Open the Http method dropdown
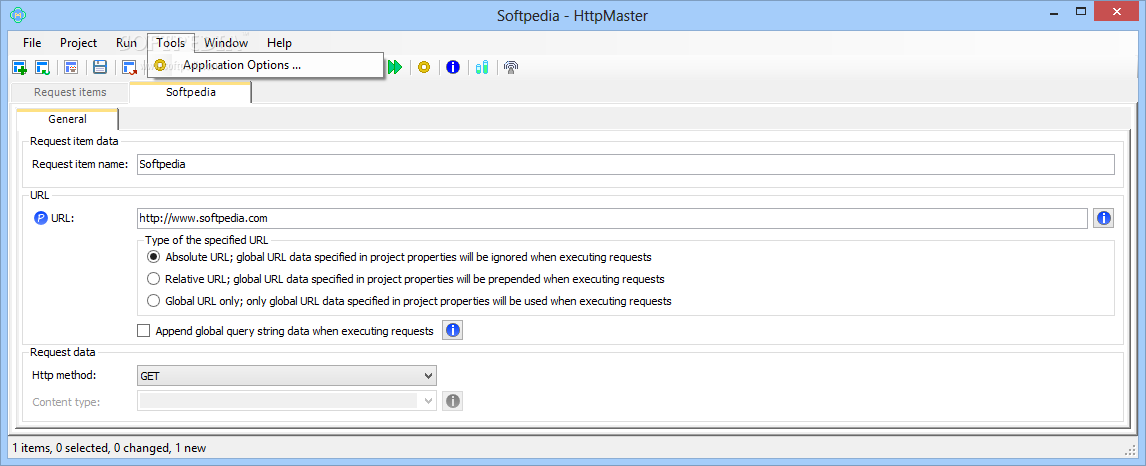The image size is (1146, 466). pyautogui.click(x=287, y=376)
